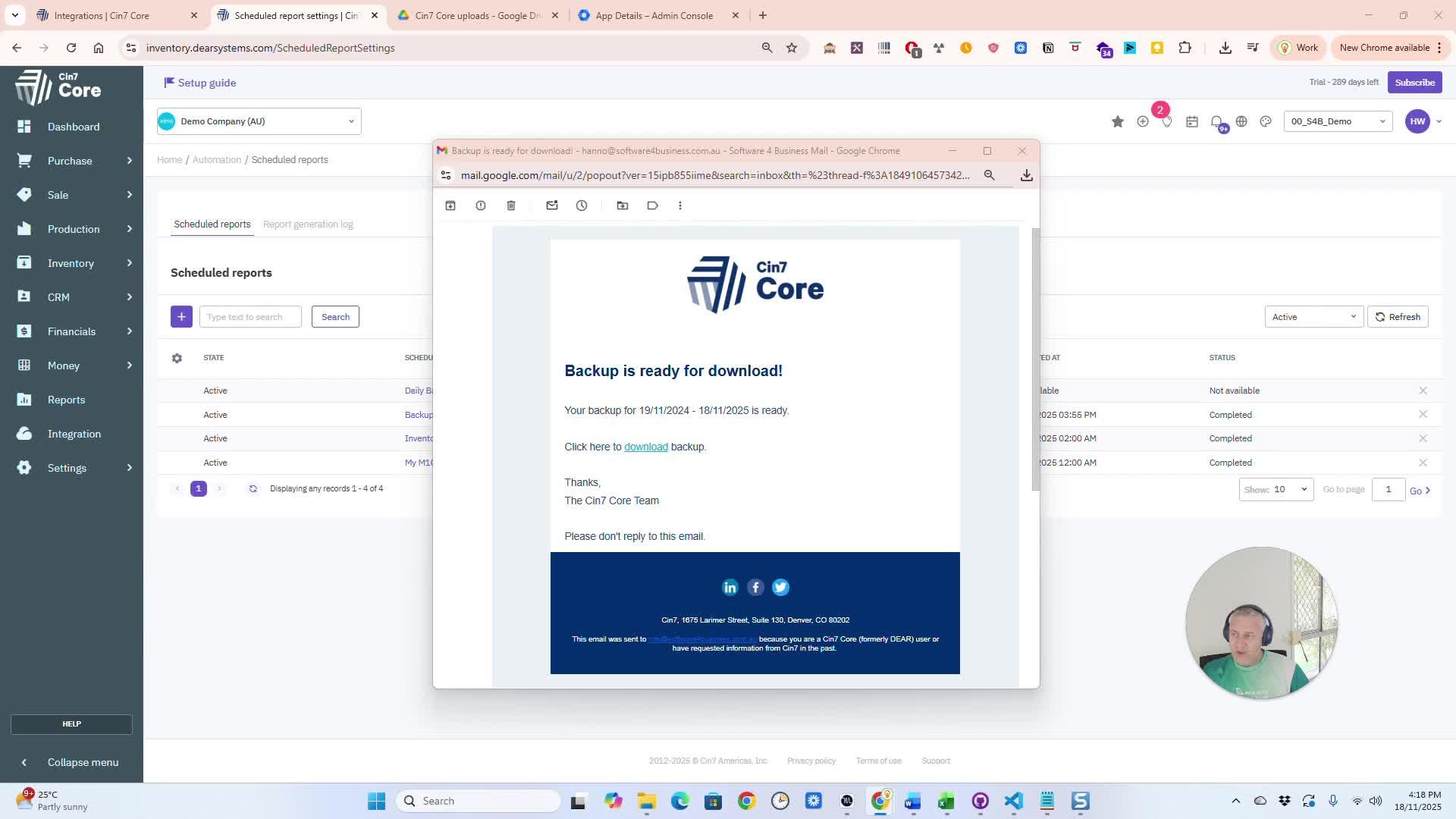Open Demo Company (AU) dropdown
This screenshot has width=1456, height=819.
coord(259,121)
